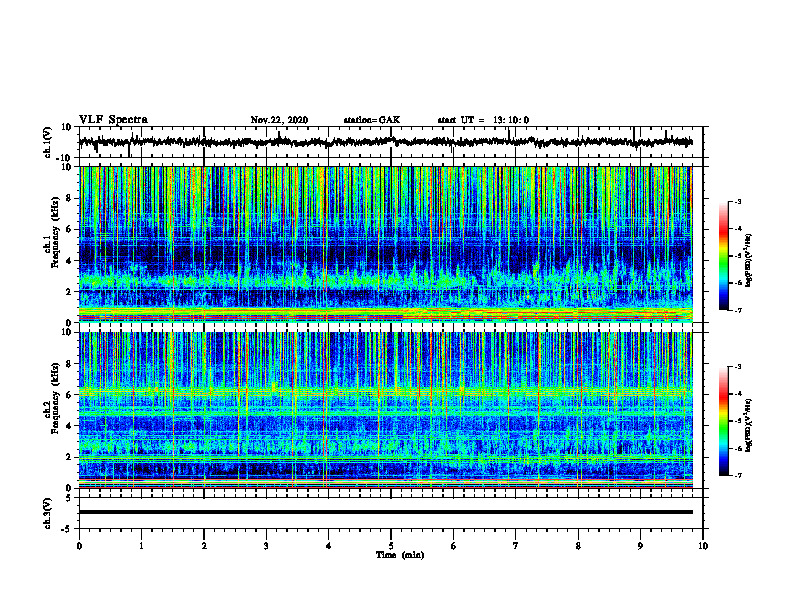Click the "-7" label on the ch.1 color scale
Image resolution: width=792 pixels, height=612 pixels.
point(738,310)
